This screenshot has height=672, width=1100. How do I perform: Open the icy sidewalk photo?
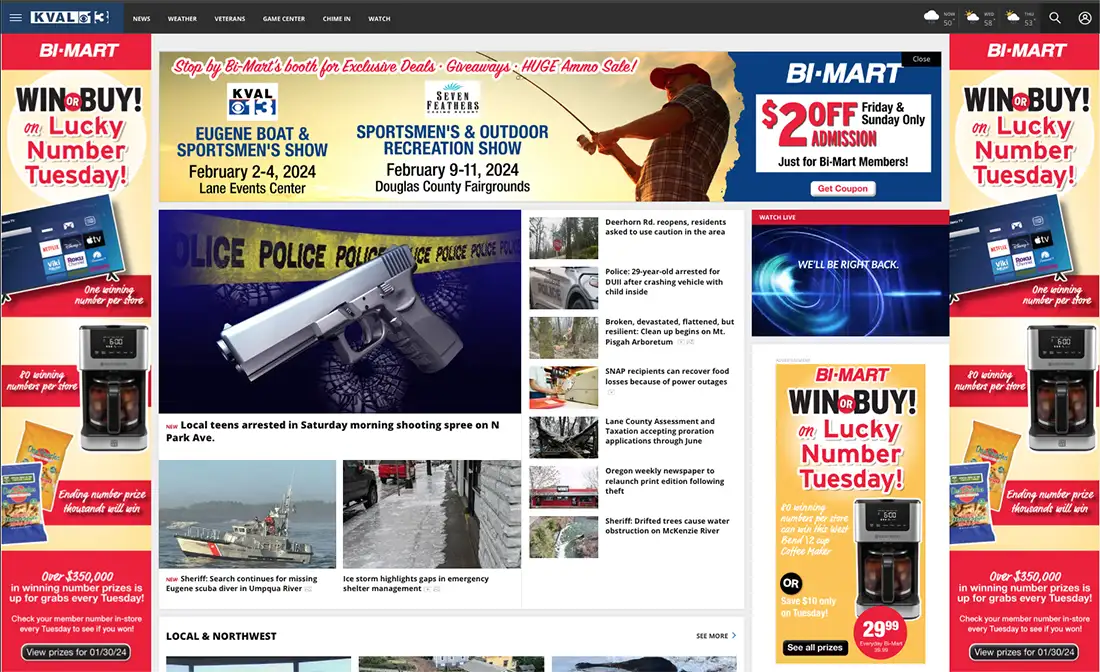pos(431,513)
